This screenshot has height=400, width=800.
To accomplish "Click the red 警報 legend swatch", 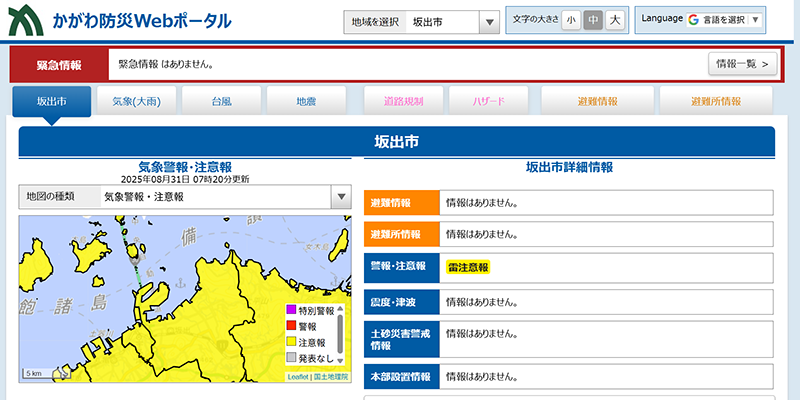I will (291, 326).
